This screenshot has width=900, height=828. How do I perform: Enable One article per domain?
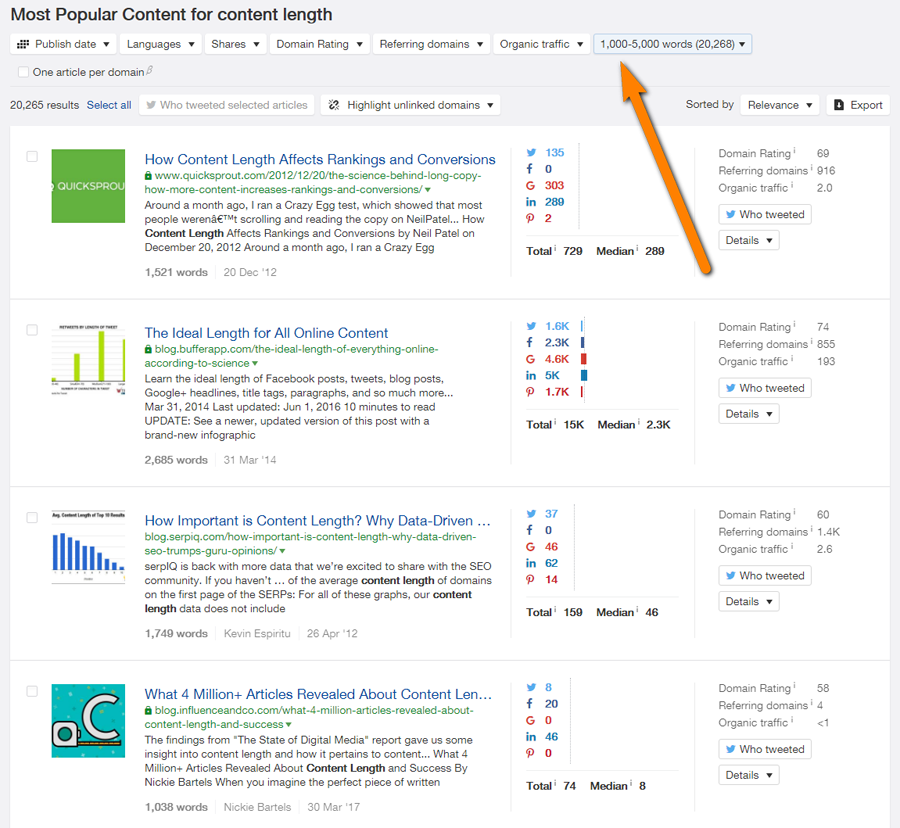[x=24, y=72]
